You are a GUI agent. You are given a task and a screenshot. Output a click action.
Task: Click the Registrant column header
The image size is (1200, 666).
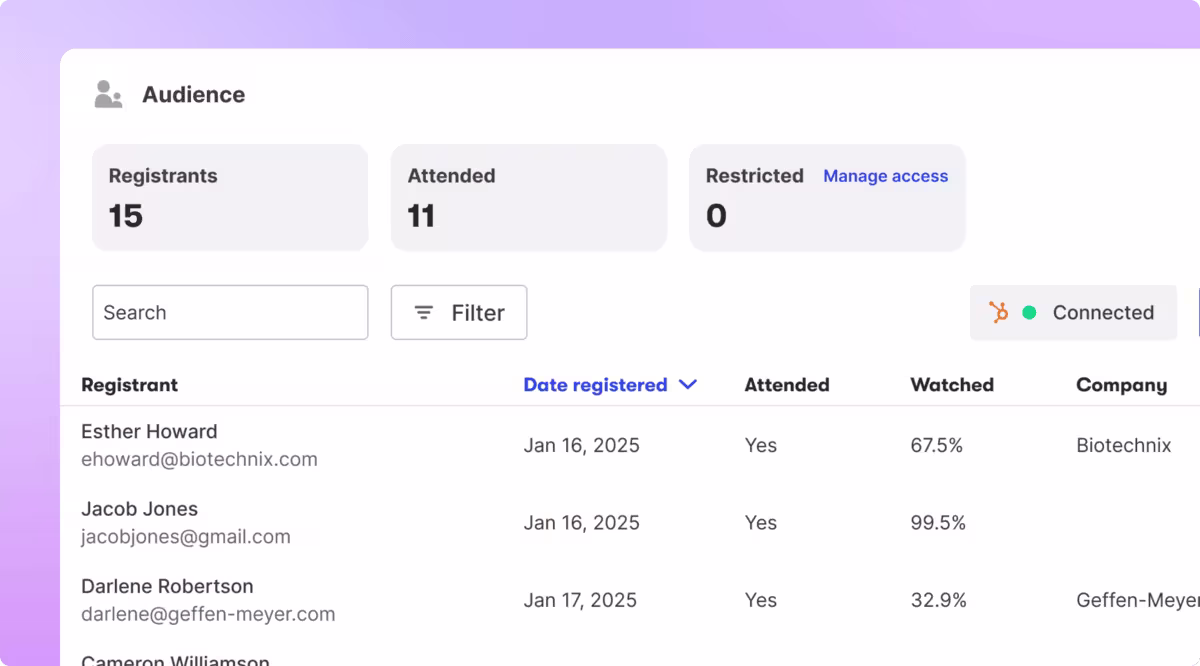130,385
